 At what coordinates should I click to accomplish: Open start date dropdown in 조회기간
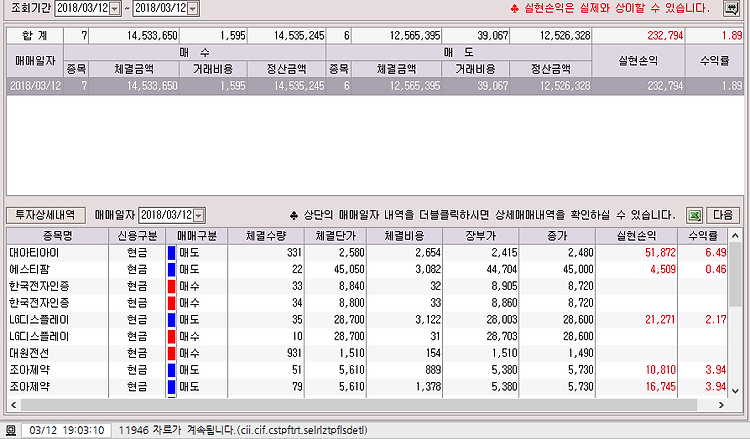115,9
